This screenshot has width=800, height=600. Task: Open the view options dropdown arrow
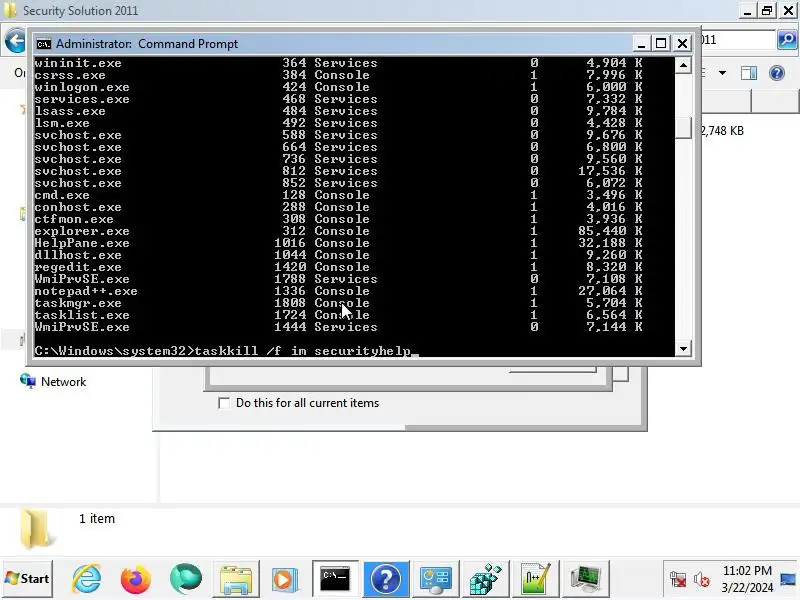pyautogui.click(x=722, y=73)
